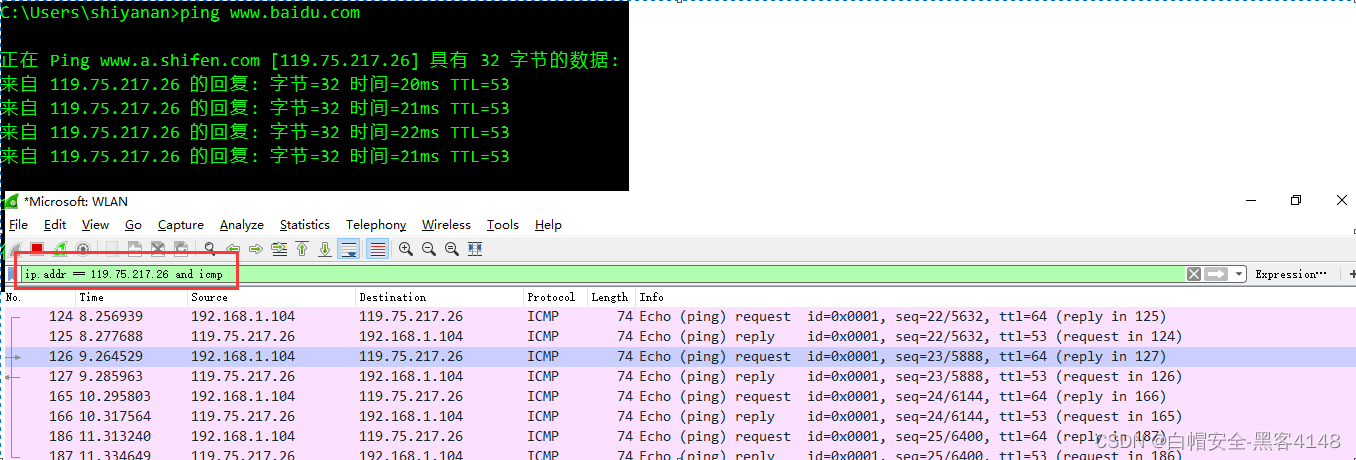
Task: Select packet 165 seq=24/6144 request
Action: click(678, 396)
